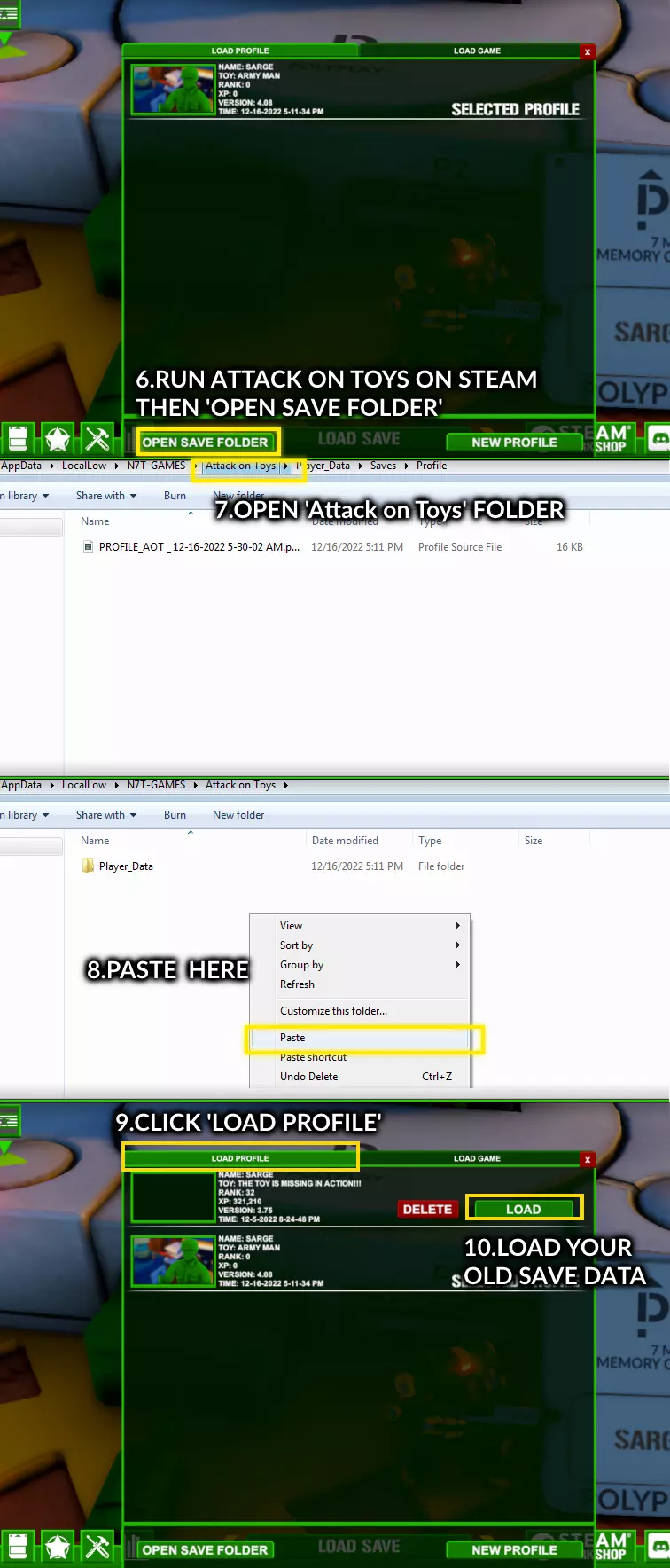The image size is (670, 1568).
Task: Click the Attack on Toys crumb in the Profile window path
Action: [240, 466]
